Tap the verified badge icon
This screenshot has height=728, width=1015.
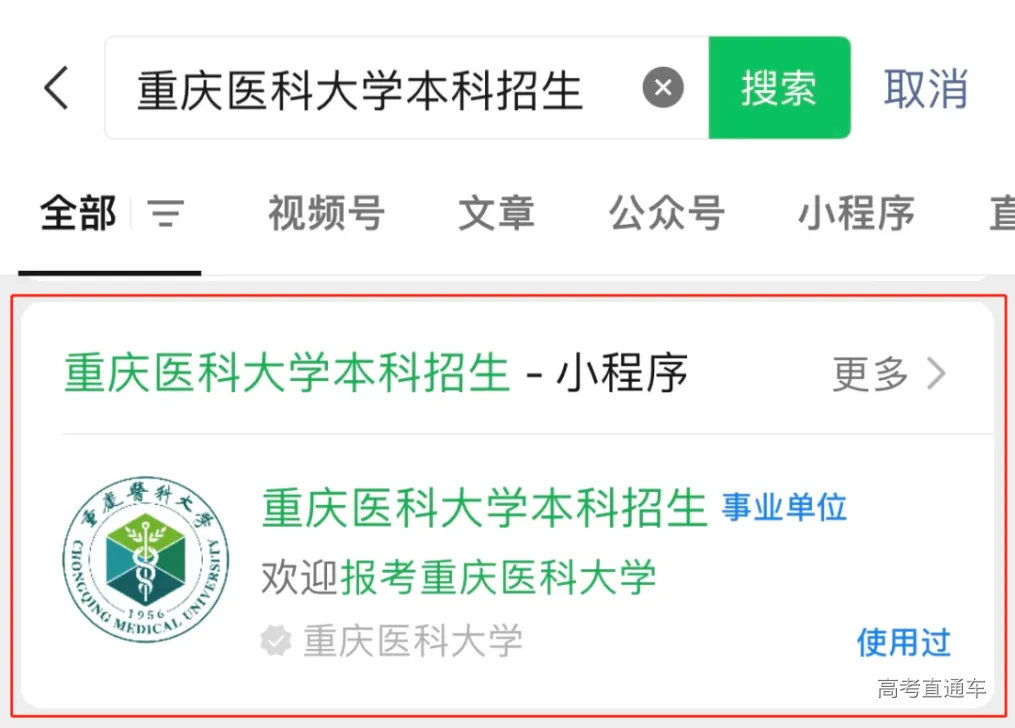(x=276, y=641)
